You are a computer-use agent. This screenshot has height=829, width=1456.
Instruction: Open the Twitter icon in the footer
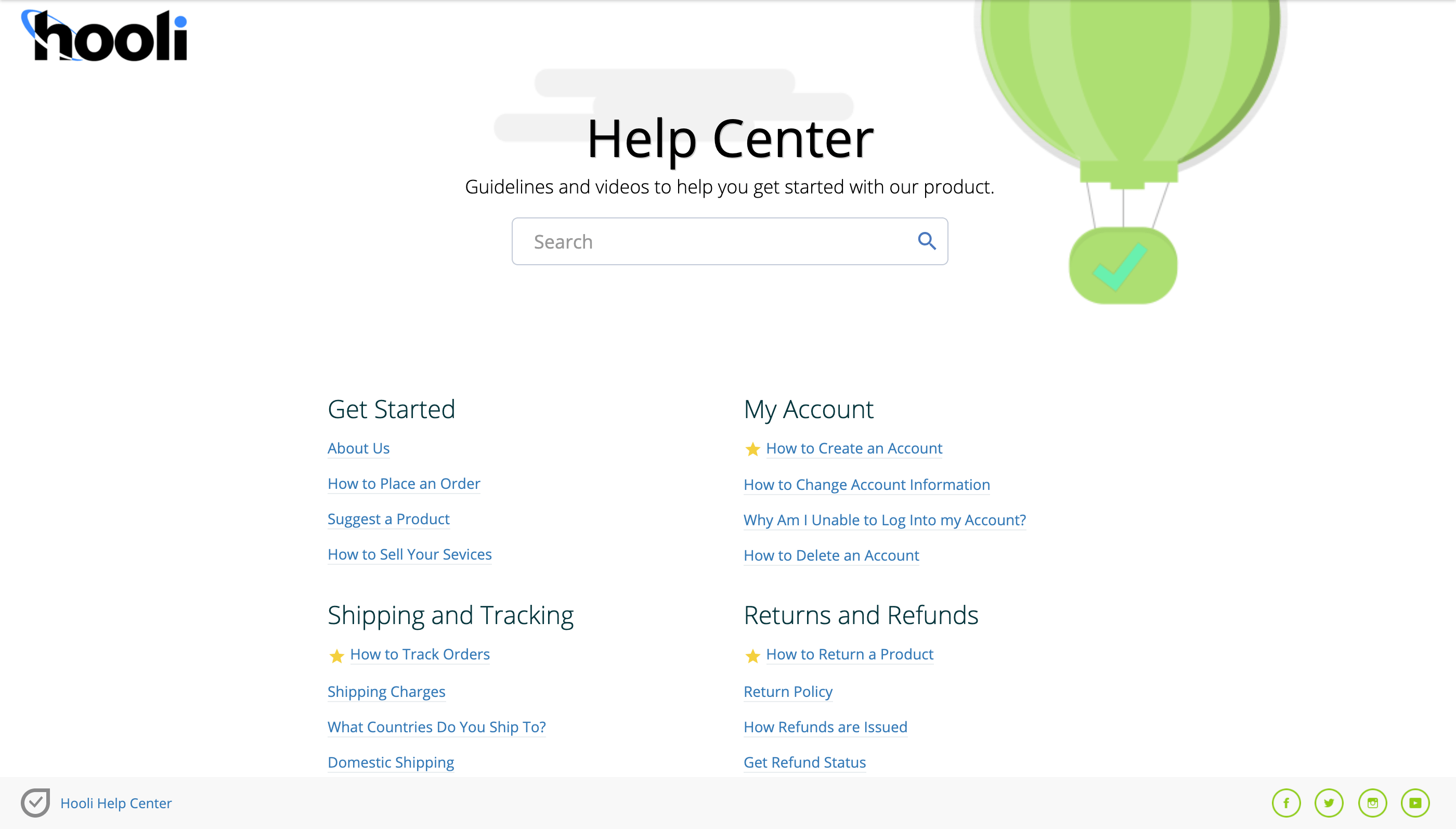coord(1329,803)
